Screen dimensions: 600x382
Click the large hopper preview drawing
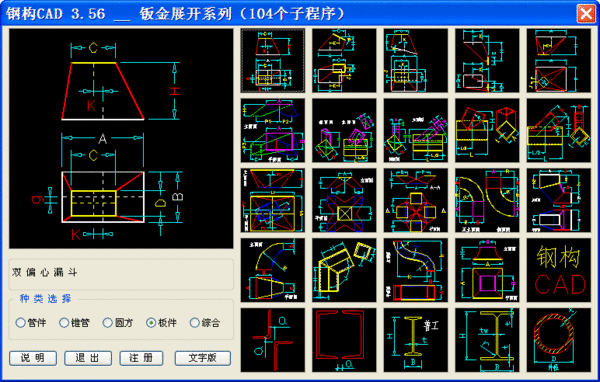[x=121, y=139]
